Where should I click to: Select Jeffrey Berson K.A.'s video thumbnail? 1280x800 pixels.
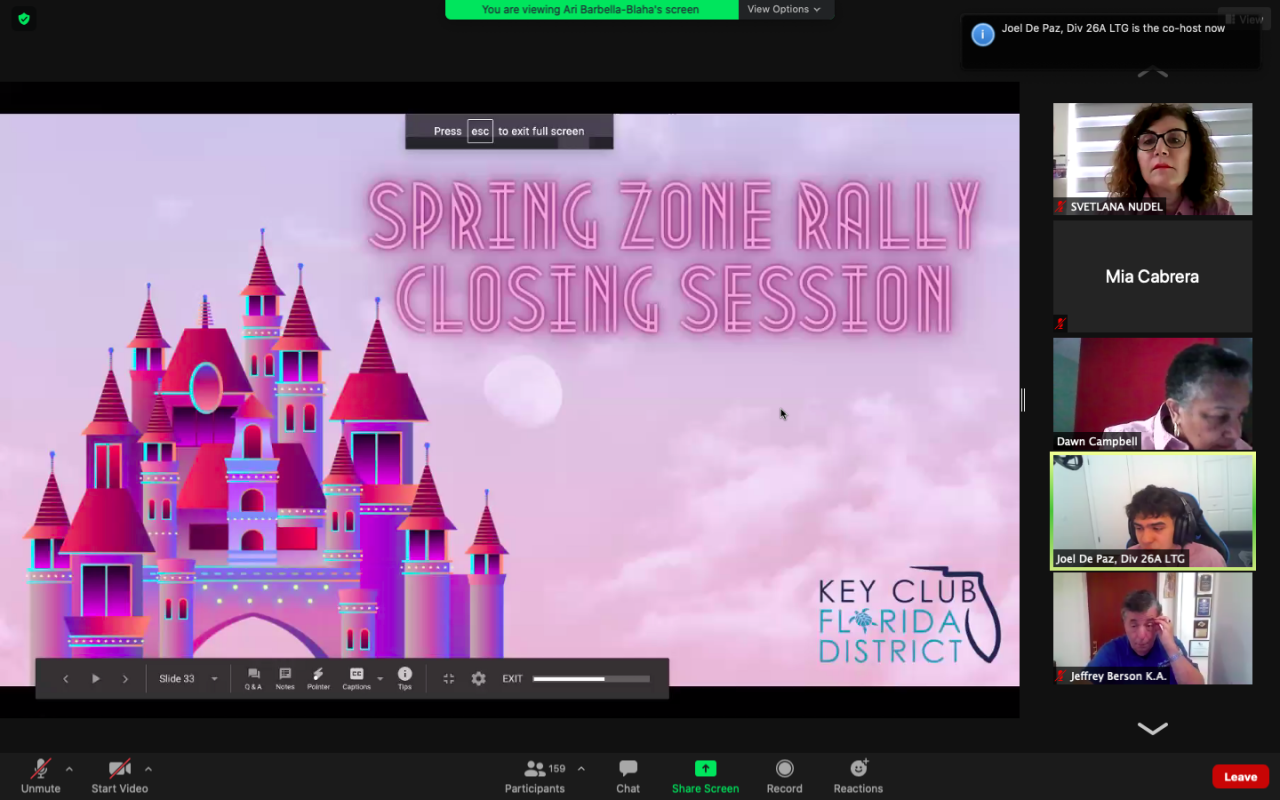click(1152, 628)
